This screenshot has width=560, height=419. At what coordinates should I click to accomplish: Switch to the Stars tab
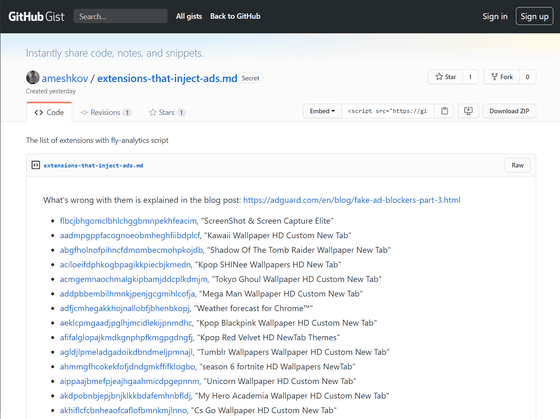[167, 112]
